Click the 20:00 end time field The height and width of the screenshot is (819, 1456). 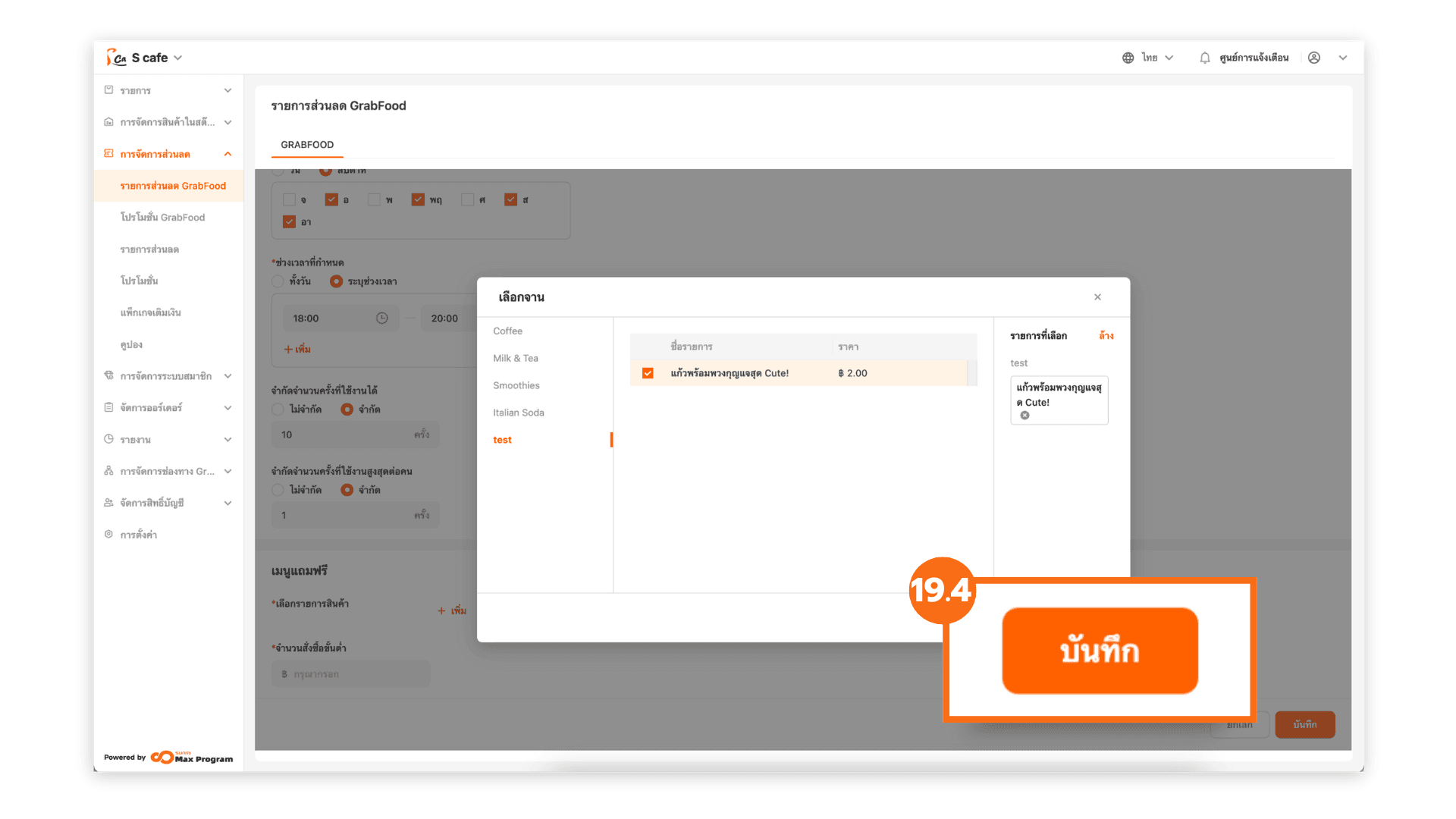pyautogui.click(x=444, y=318)
